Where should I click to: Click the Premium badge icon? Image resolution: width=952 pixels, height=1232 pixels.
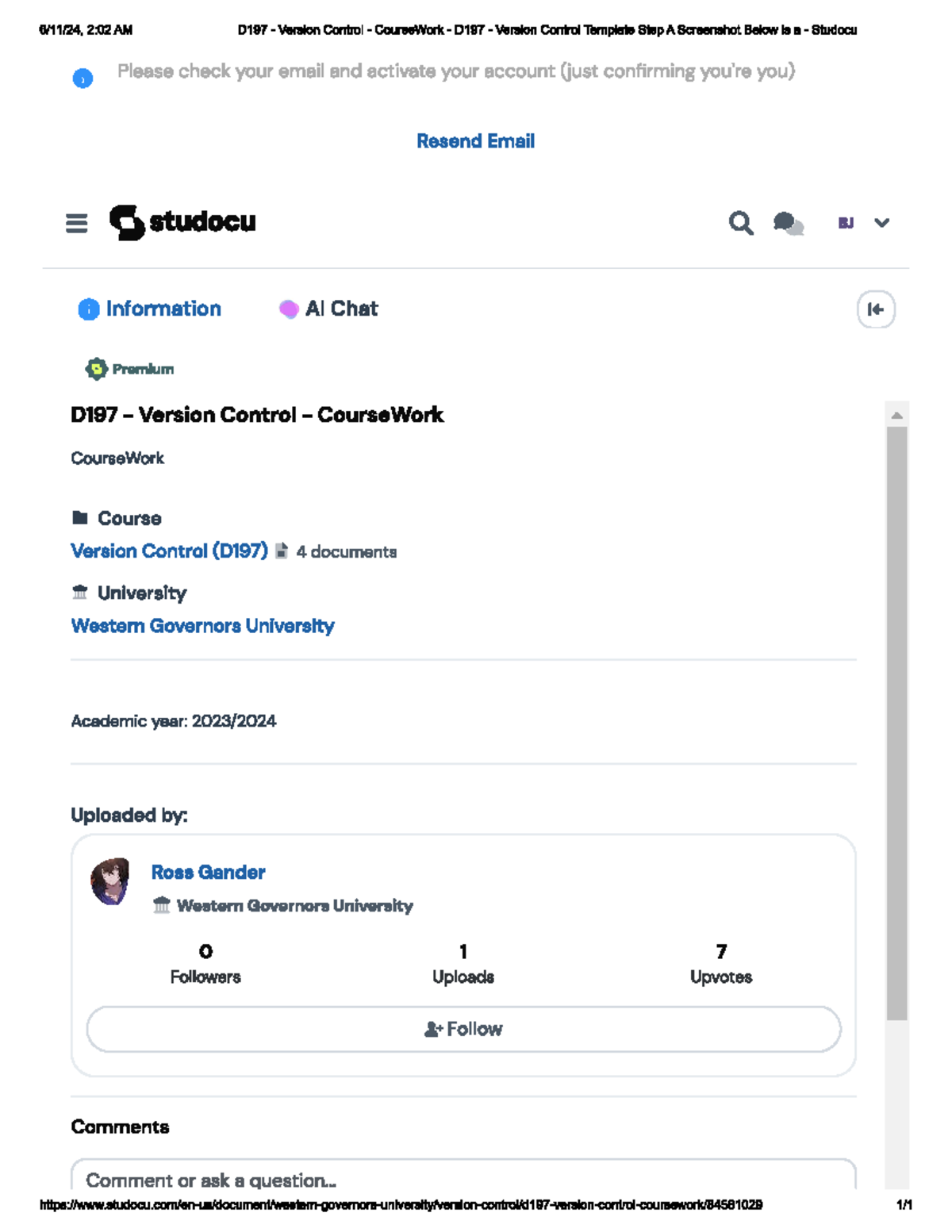(x=97, y=369)
